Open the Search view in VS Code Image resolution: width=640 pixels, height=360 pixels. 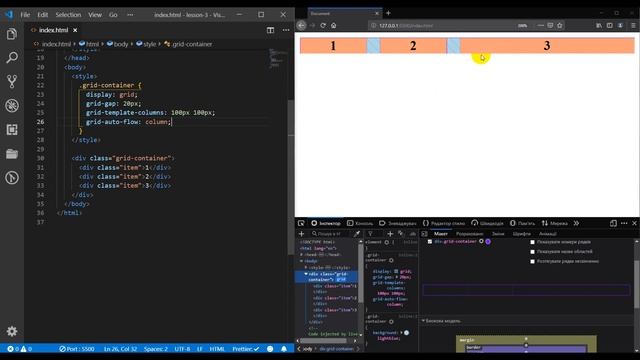tap(12, 58)
